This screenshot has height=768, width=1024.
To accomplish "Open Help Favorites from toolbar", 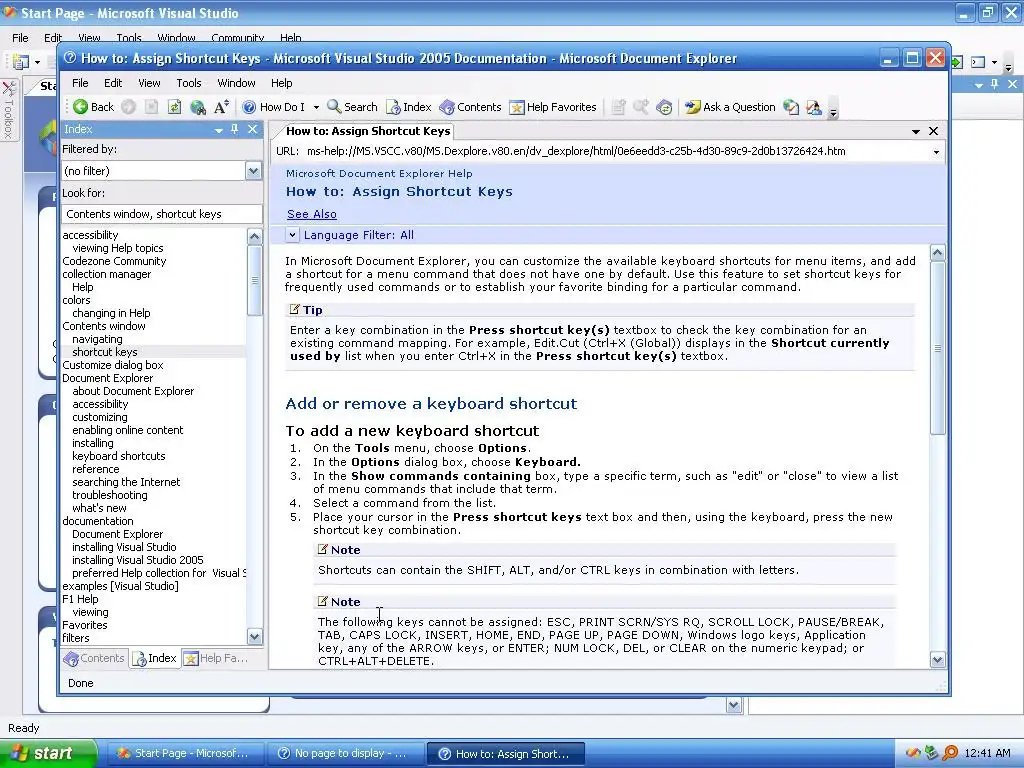I will pos(553,107).
